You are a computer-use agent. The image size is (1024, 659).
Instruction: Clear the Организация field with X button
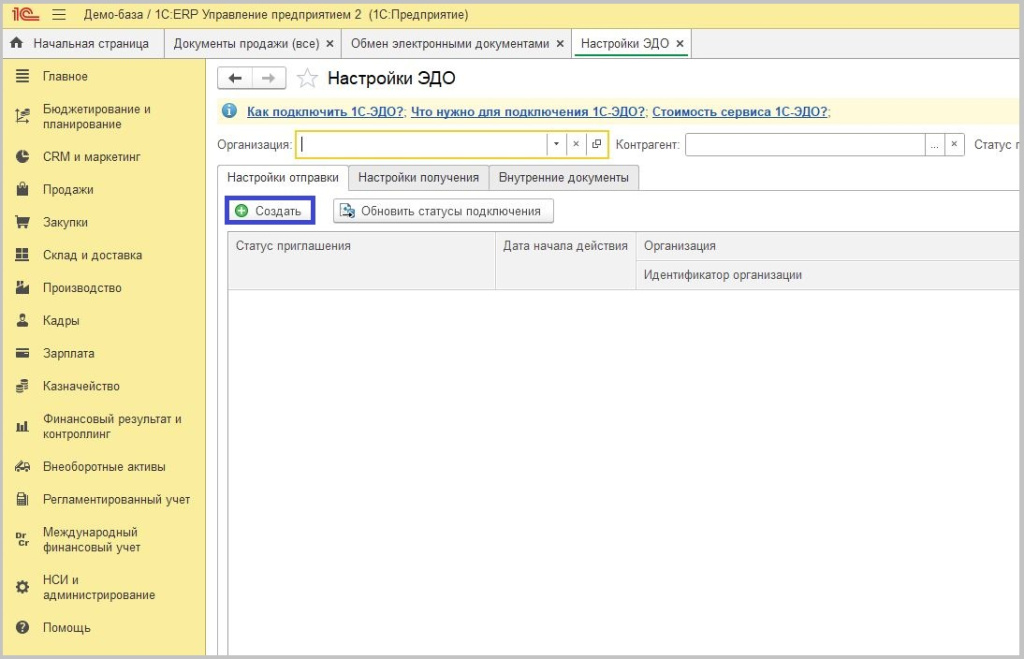[576, 145]
